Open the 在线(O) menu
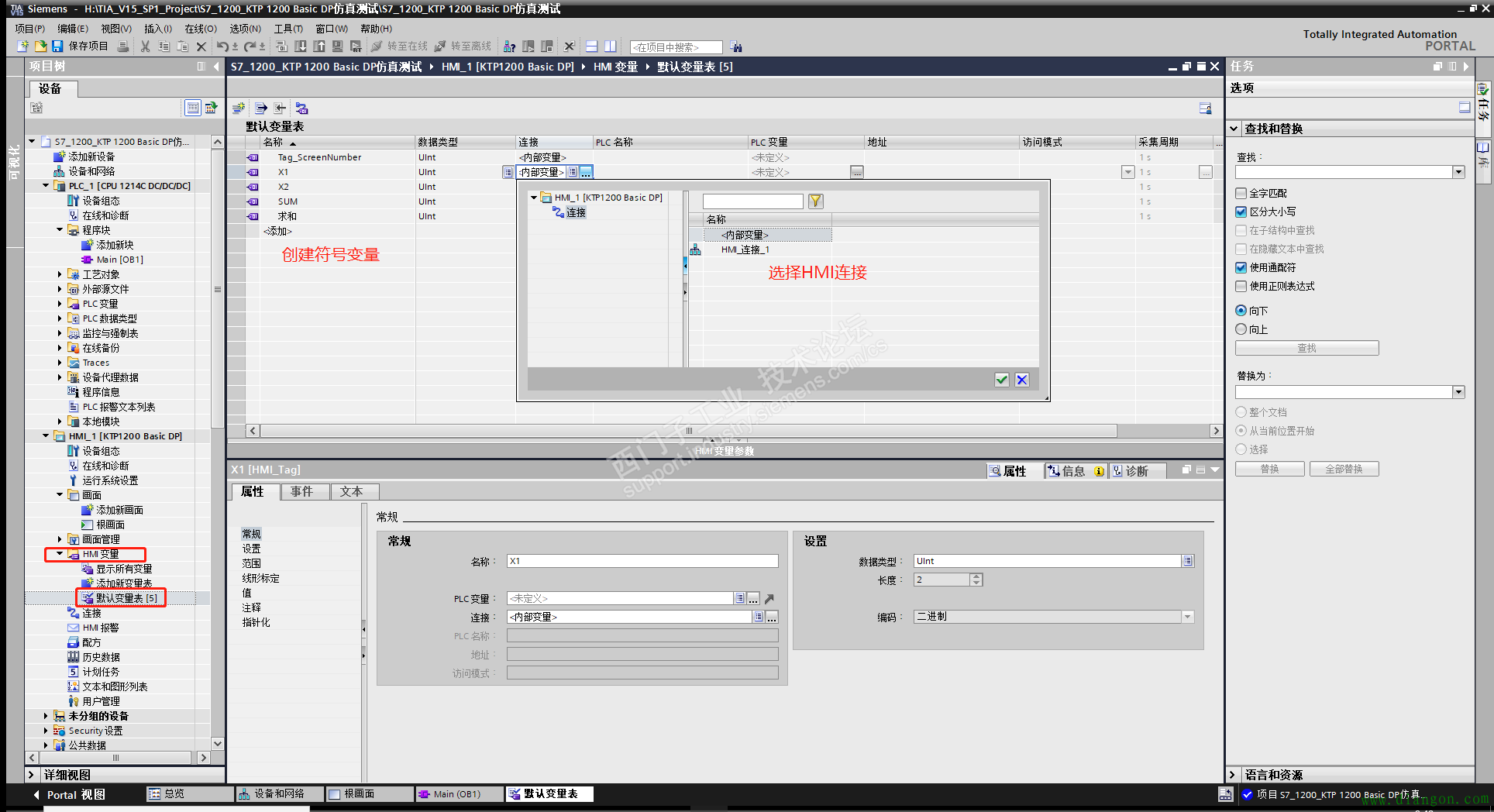Image resolution: width=1494 pixels, height=812 pixels. 201,29
